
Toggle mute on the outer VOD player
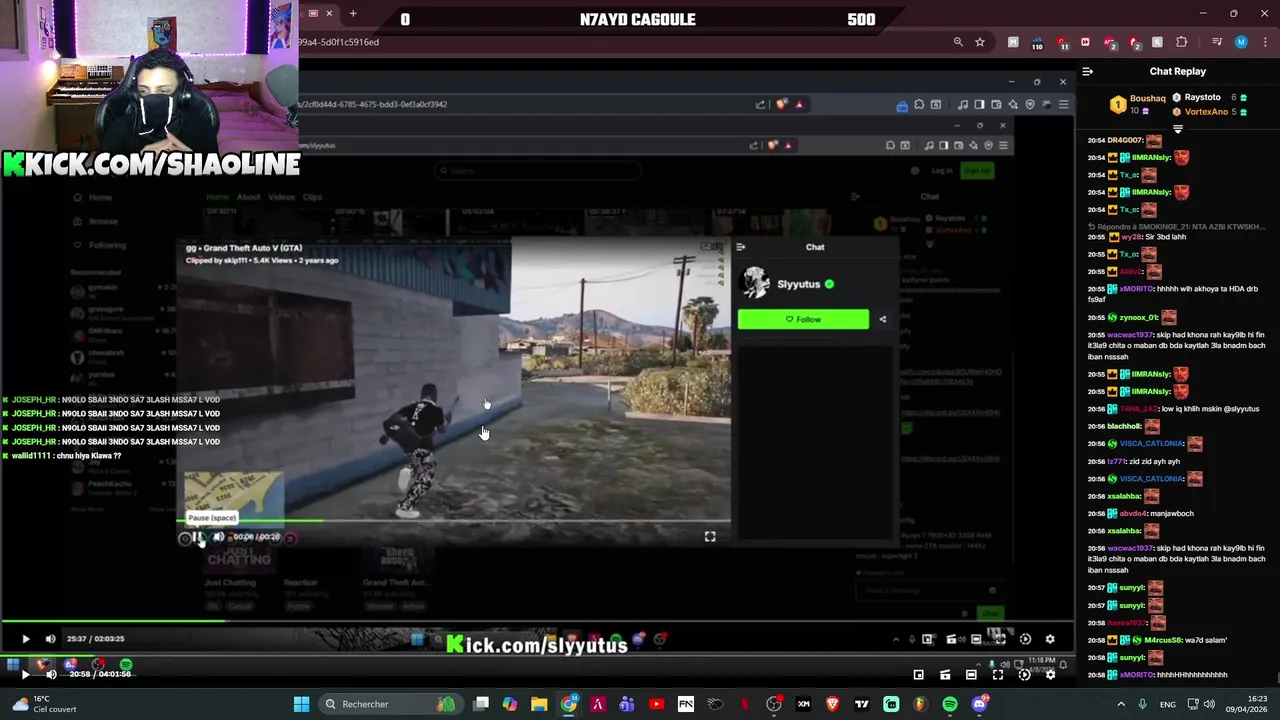point(51,674)
